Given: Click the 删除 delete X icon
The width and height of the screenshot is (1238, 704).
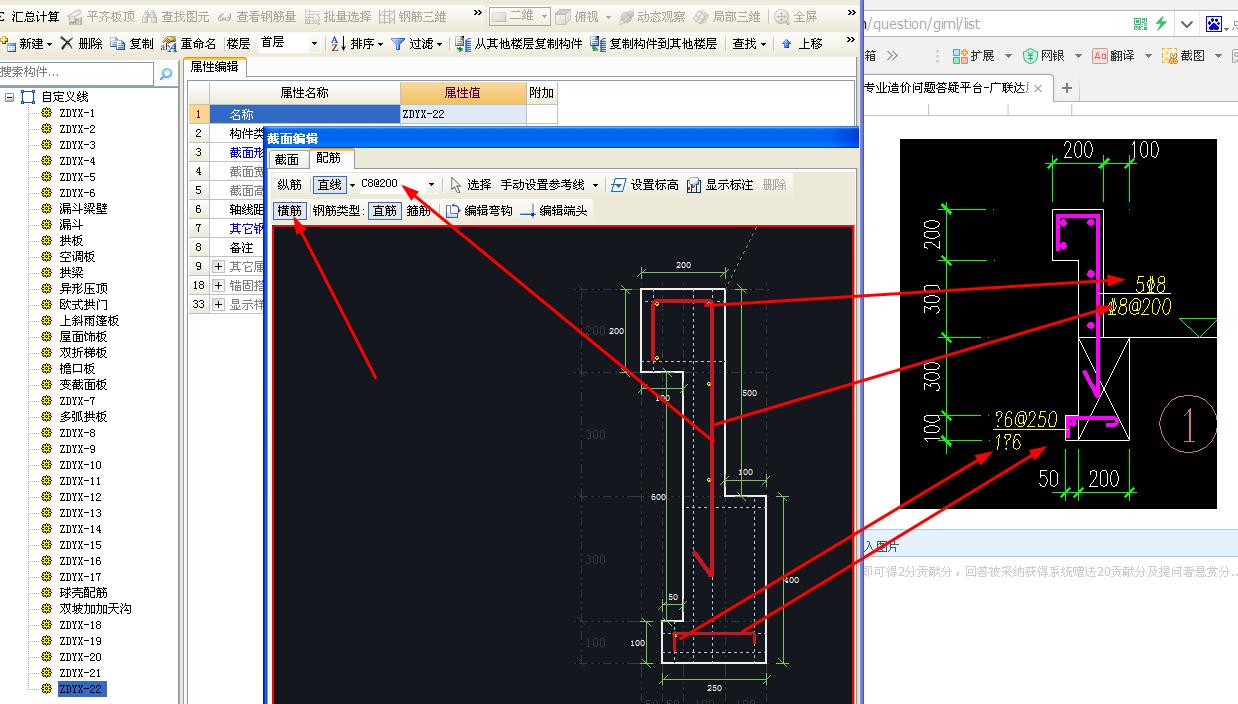Looking at the screenshot, I should [66, 43].
